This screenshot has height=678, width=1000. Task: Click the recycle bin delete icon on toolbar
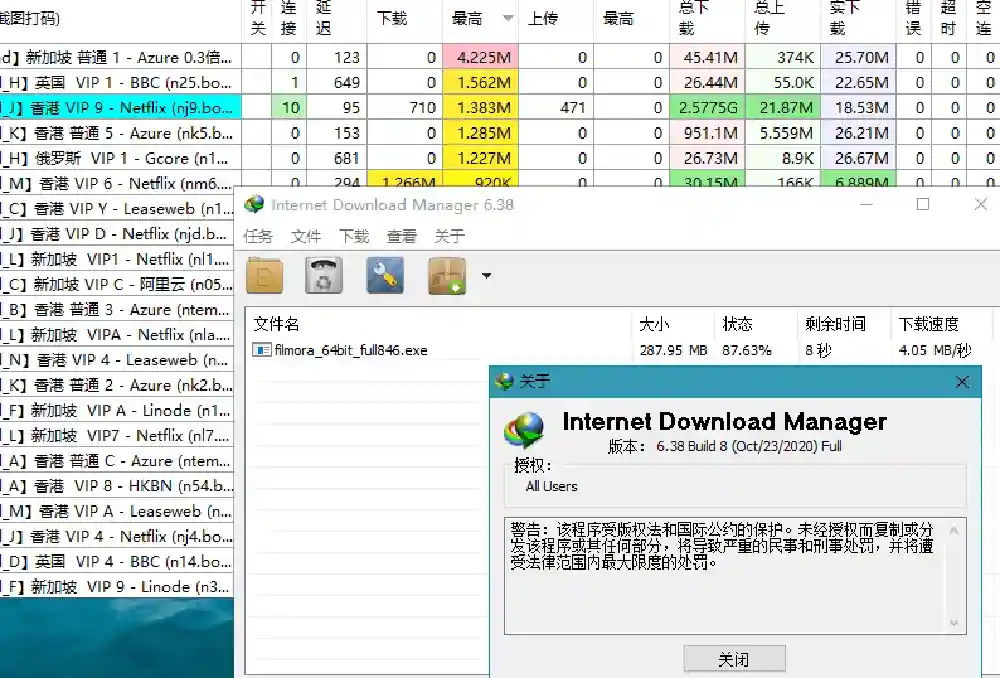pos(323,275)
